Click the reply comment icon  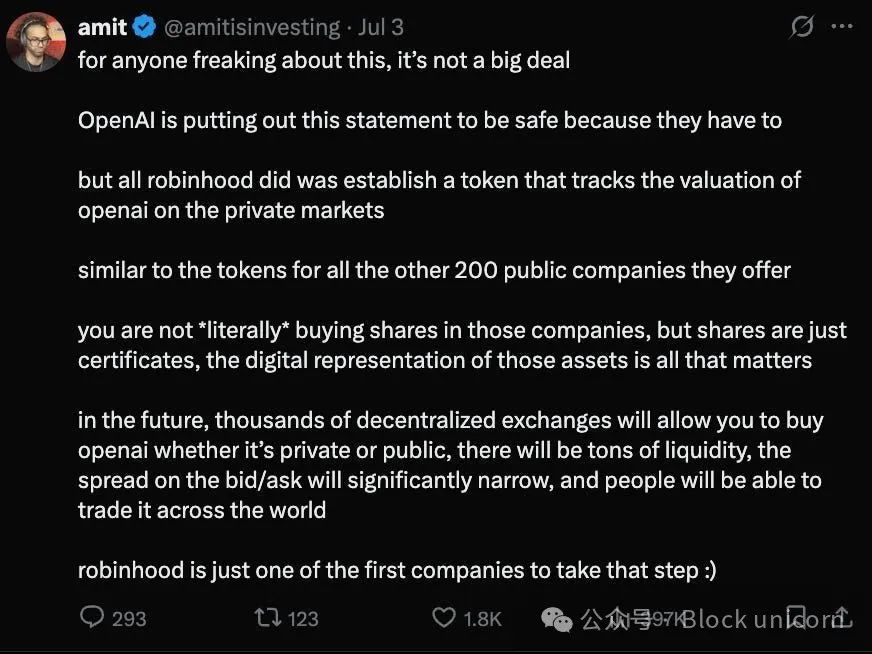(92, 618)
